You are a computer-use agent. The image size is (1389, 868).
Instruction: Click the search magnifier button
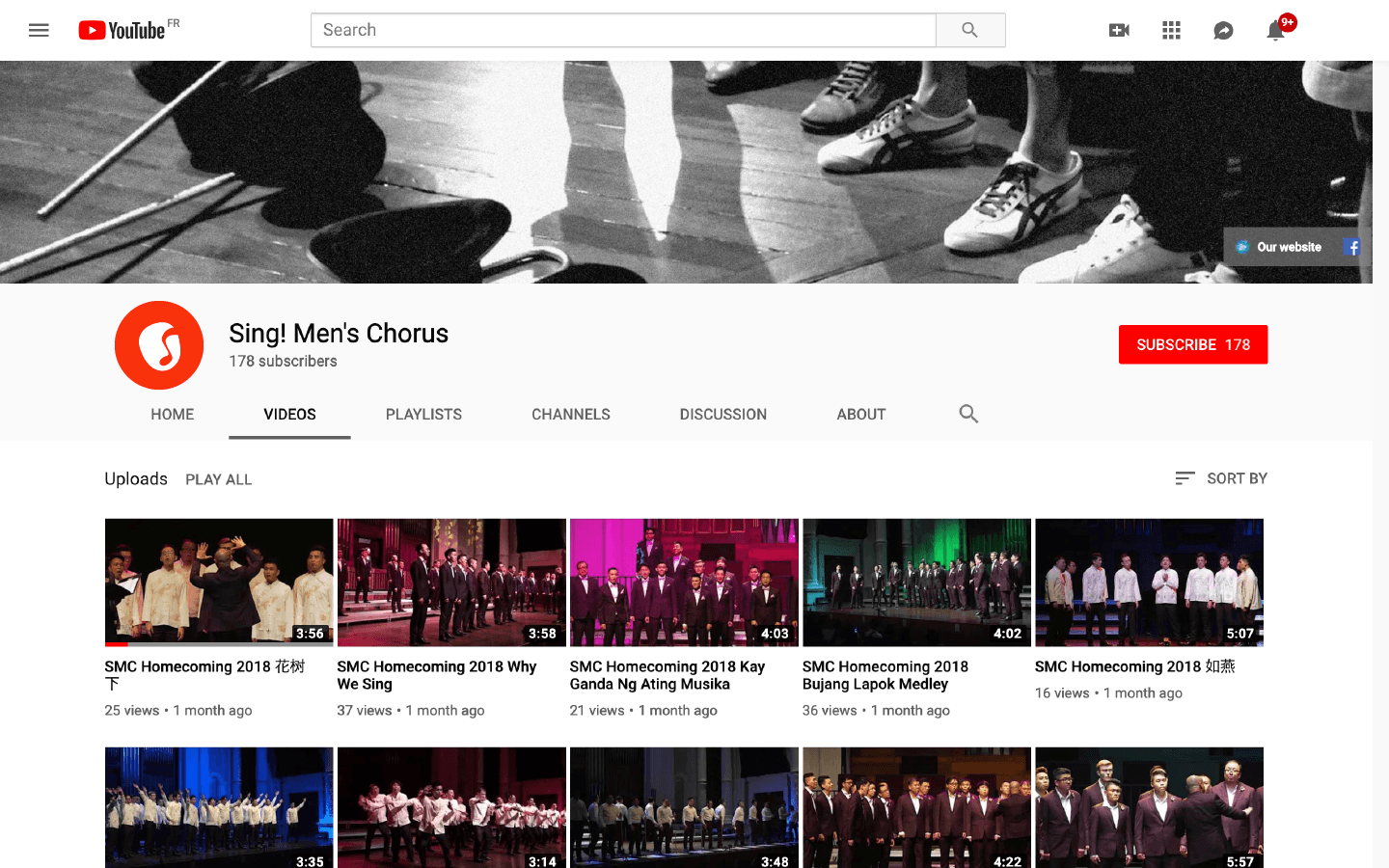970,30
